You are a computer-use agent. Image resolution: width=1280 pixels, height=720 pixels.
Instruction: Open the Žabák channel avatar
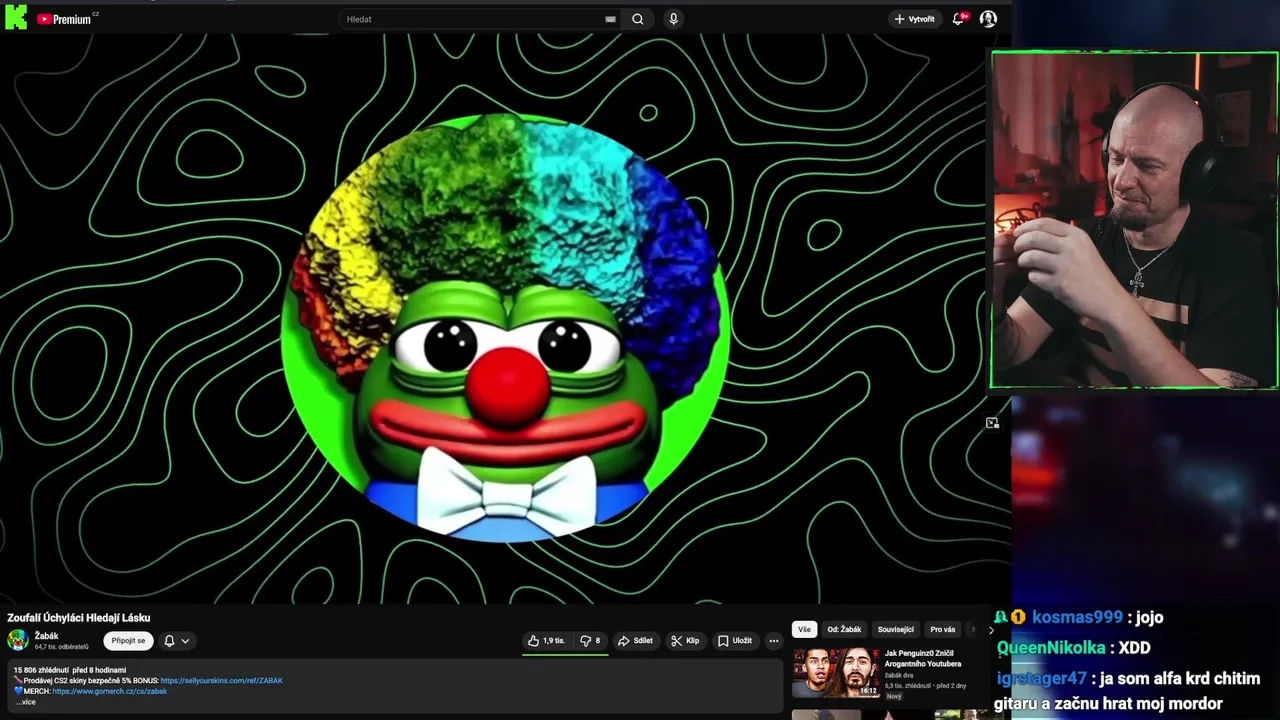click(x=18, y=640)
